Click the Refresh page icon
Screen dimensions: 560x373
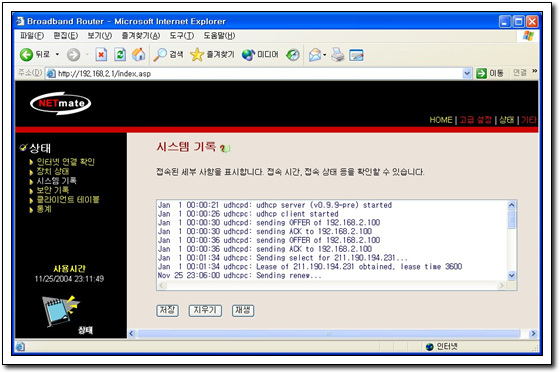120,55
